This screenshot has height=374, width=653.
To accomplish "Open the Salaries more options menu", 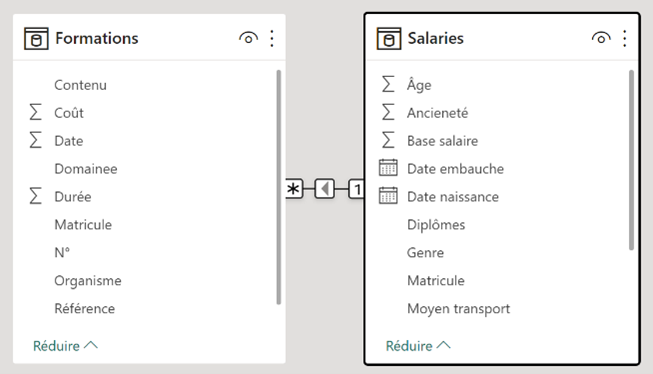I will click(625, 38).
